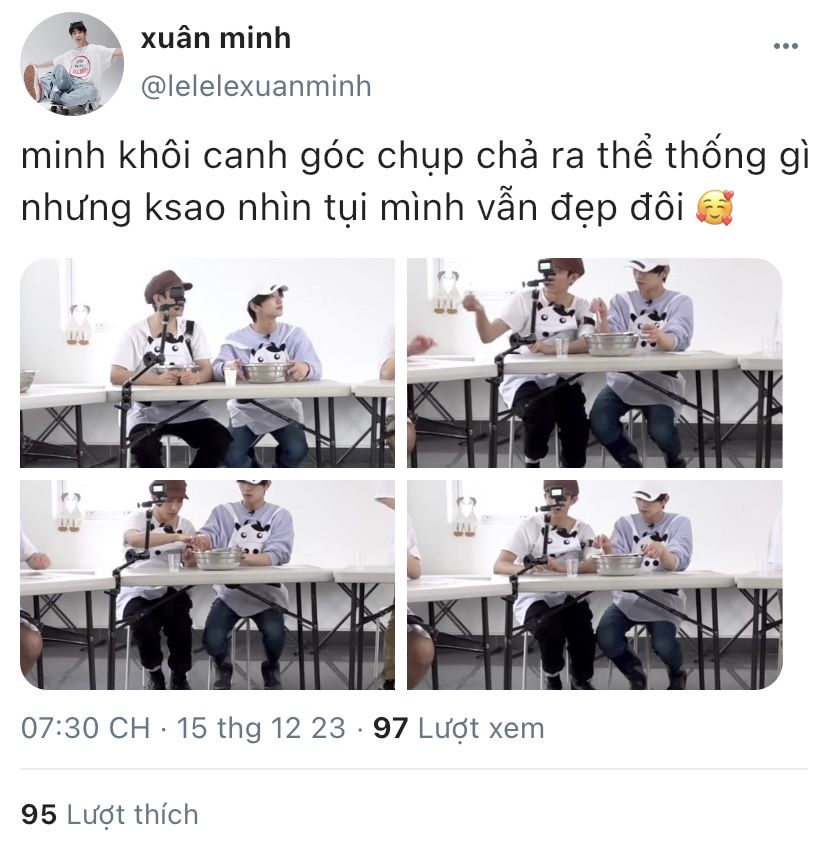The width and height of the screenshot is (828, 852).
Task: Click the 15 thg 12 23 date
Action: (261, 728)
